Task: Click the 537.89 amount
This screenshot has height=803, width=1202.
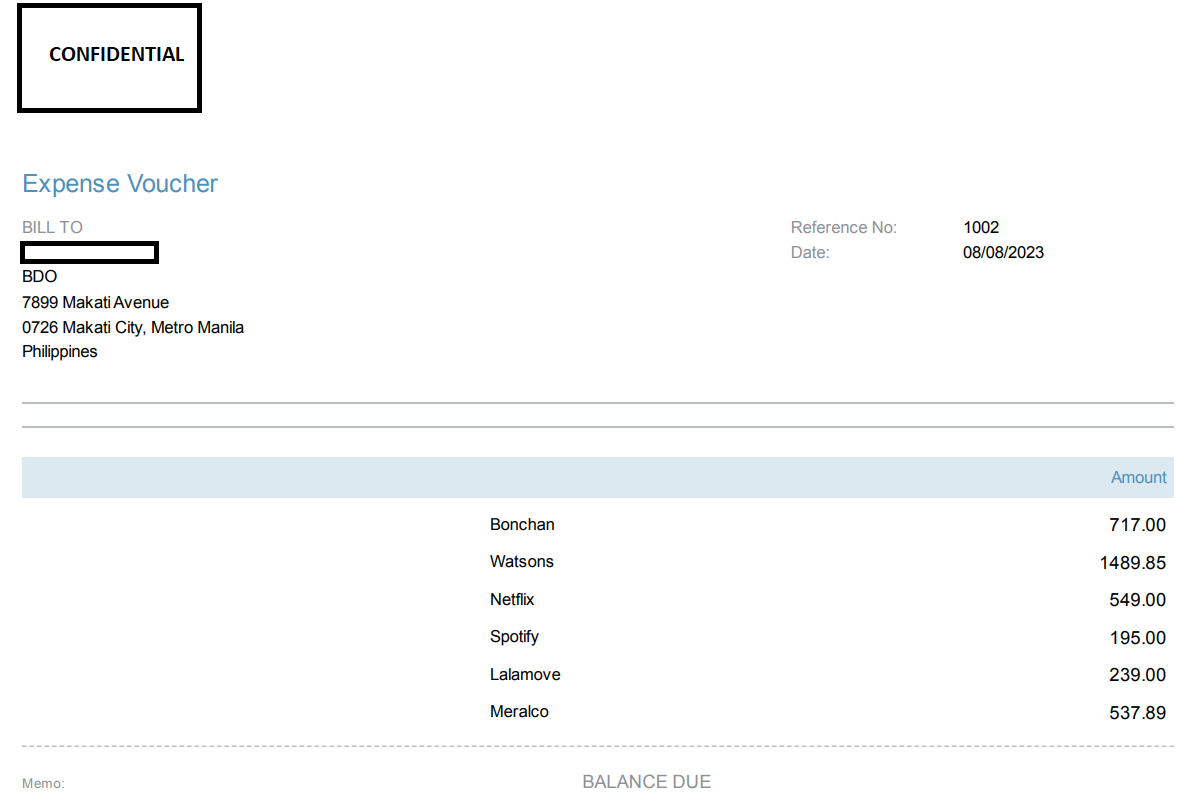Action: pyautogui.click(x=1137, y=713)
